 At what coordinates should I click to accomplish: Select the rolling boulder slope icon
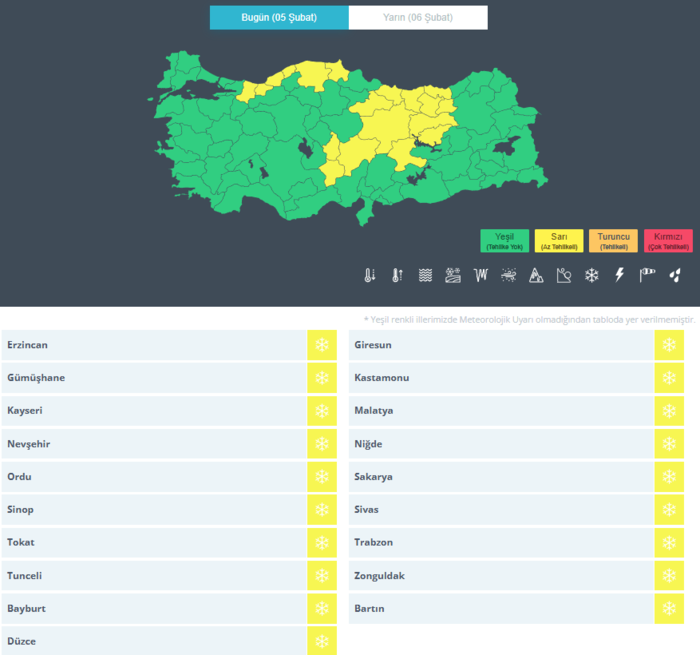click(x=564, y=275)
